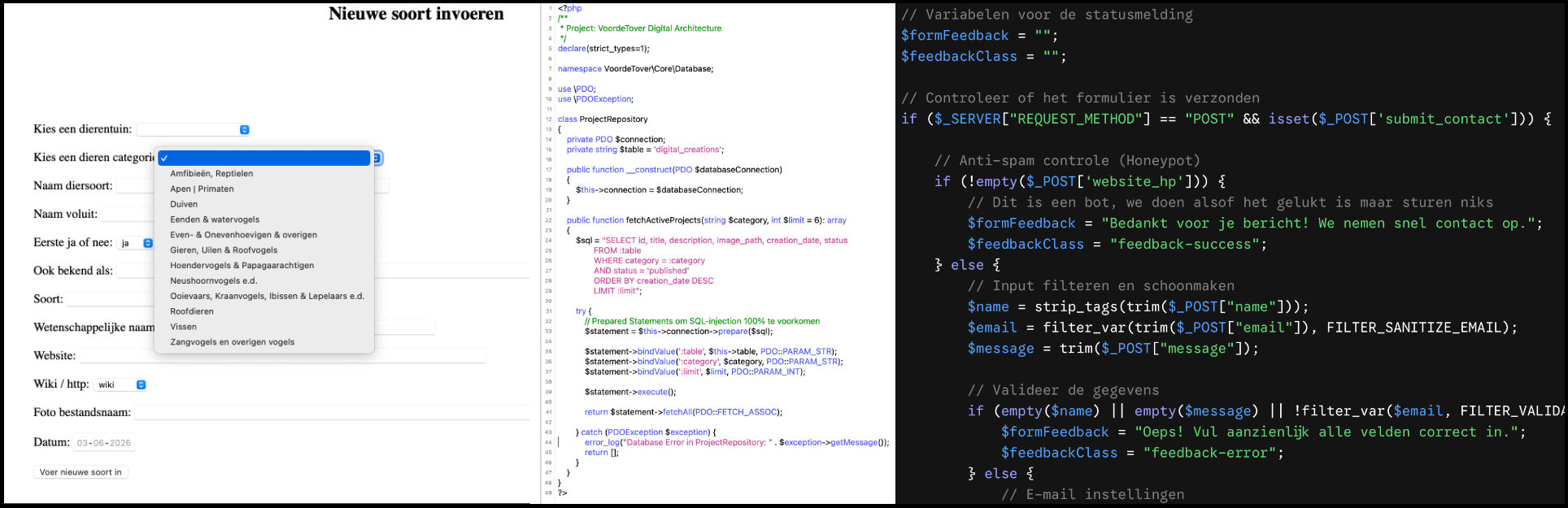This screenshot has width=1568, height=508.
Task: Click into the 'Ook bekend als' field
Action: tap(324, 271)
